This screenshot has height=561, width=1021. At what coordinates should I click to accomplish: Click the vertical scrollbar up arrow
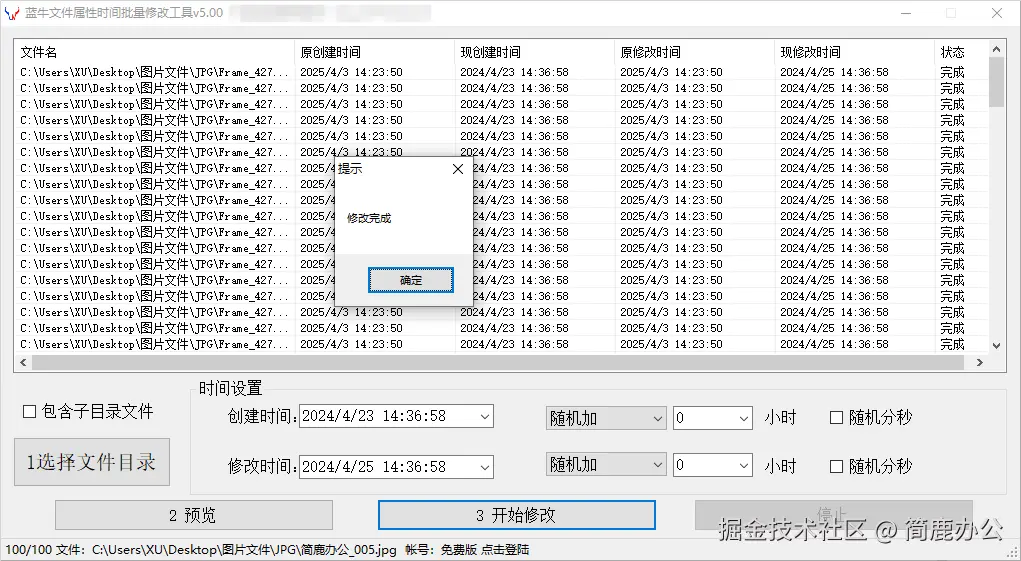996,49
